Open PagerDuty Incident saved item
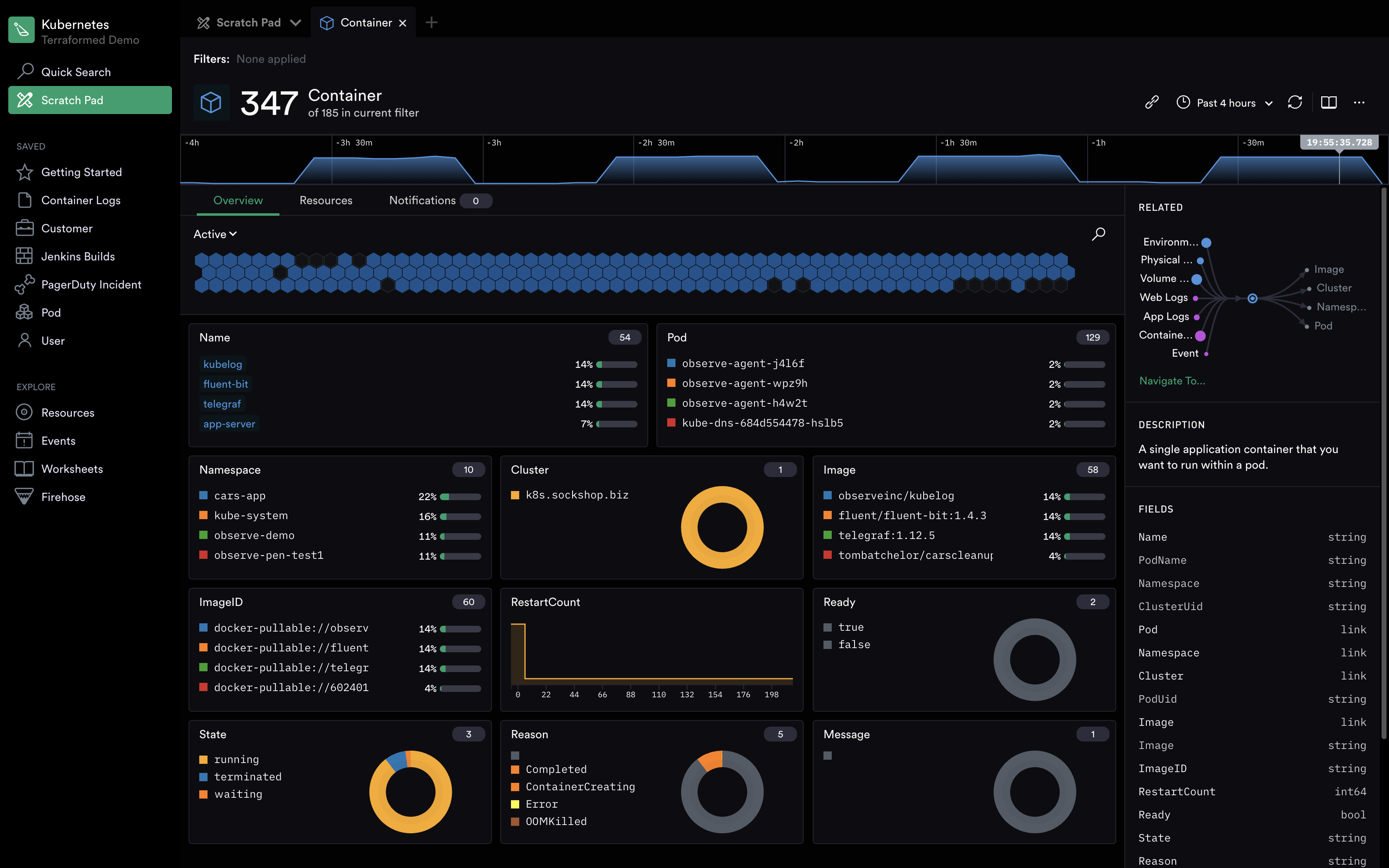This screenshot has width=1389, height=868. click(91, 285)
